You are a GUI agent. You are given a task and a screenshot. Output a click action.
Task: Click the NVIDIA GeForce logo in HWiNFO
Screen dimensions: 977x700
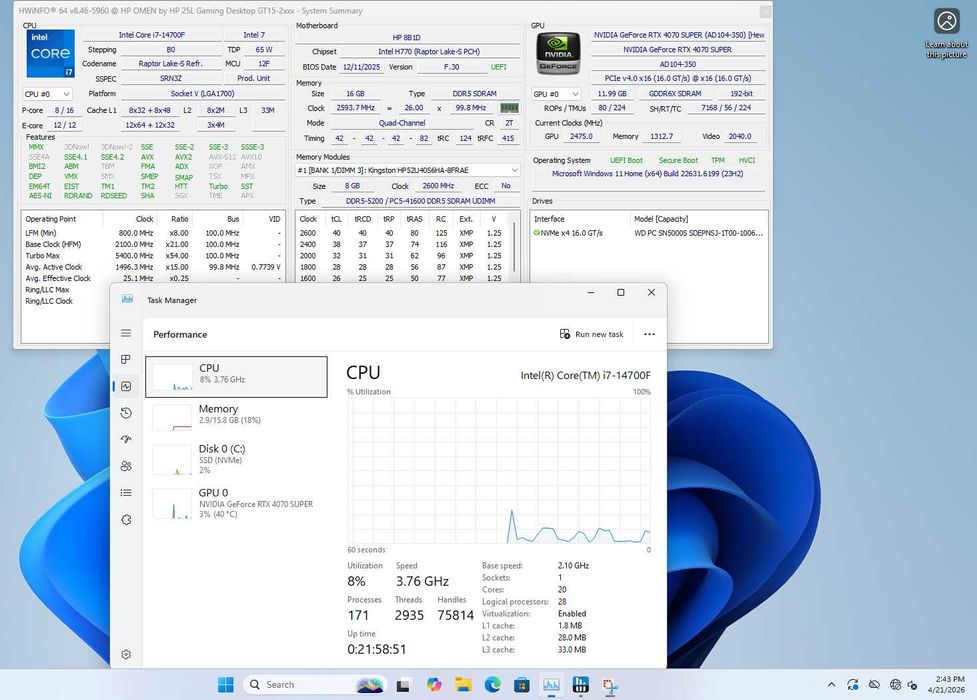click(558, 52)
